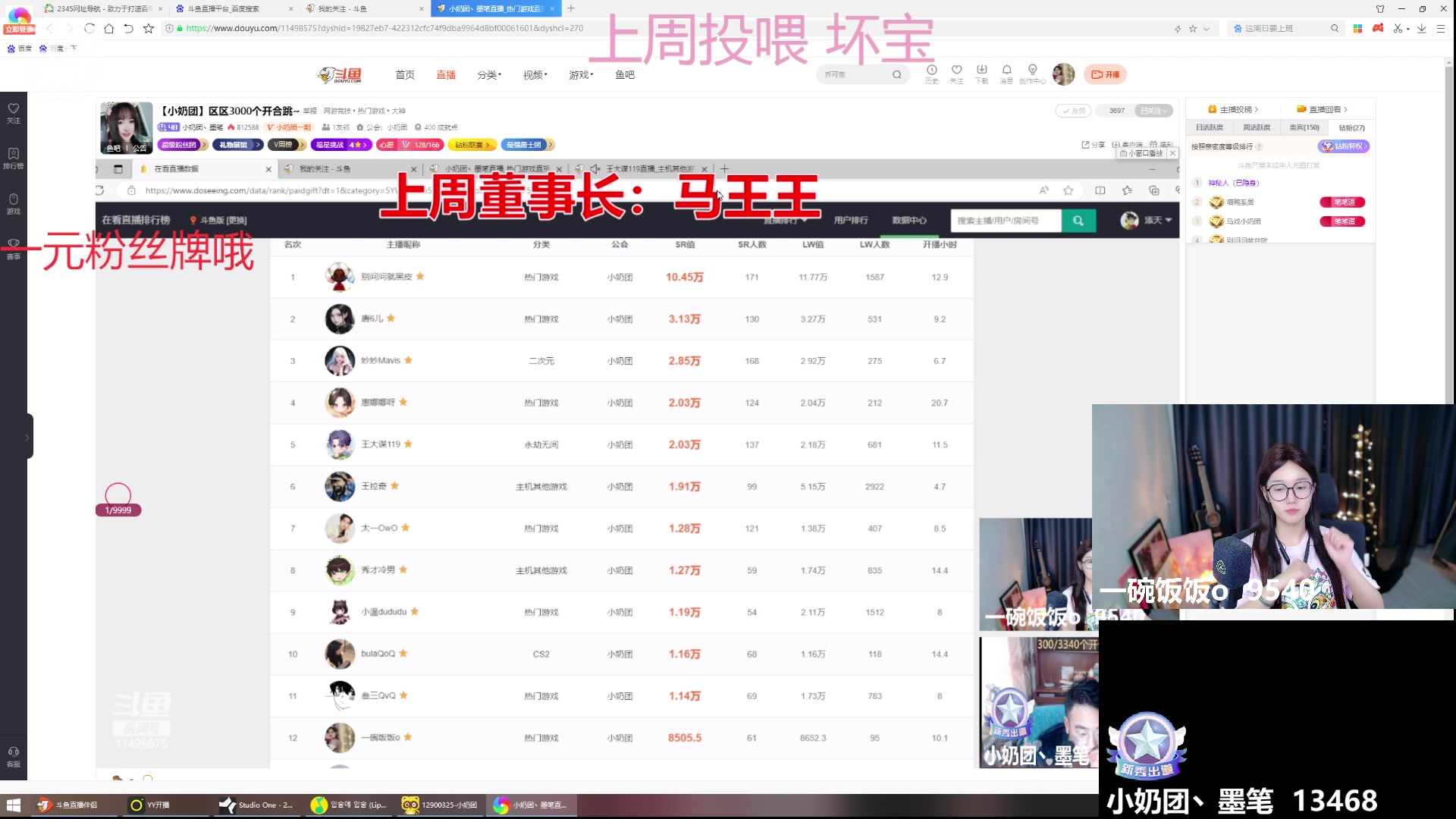1456x819 pixels.
Task: Toggle star next to 王大谋119
Action: (408, 444)
